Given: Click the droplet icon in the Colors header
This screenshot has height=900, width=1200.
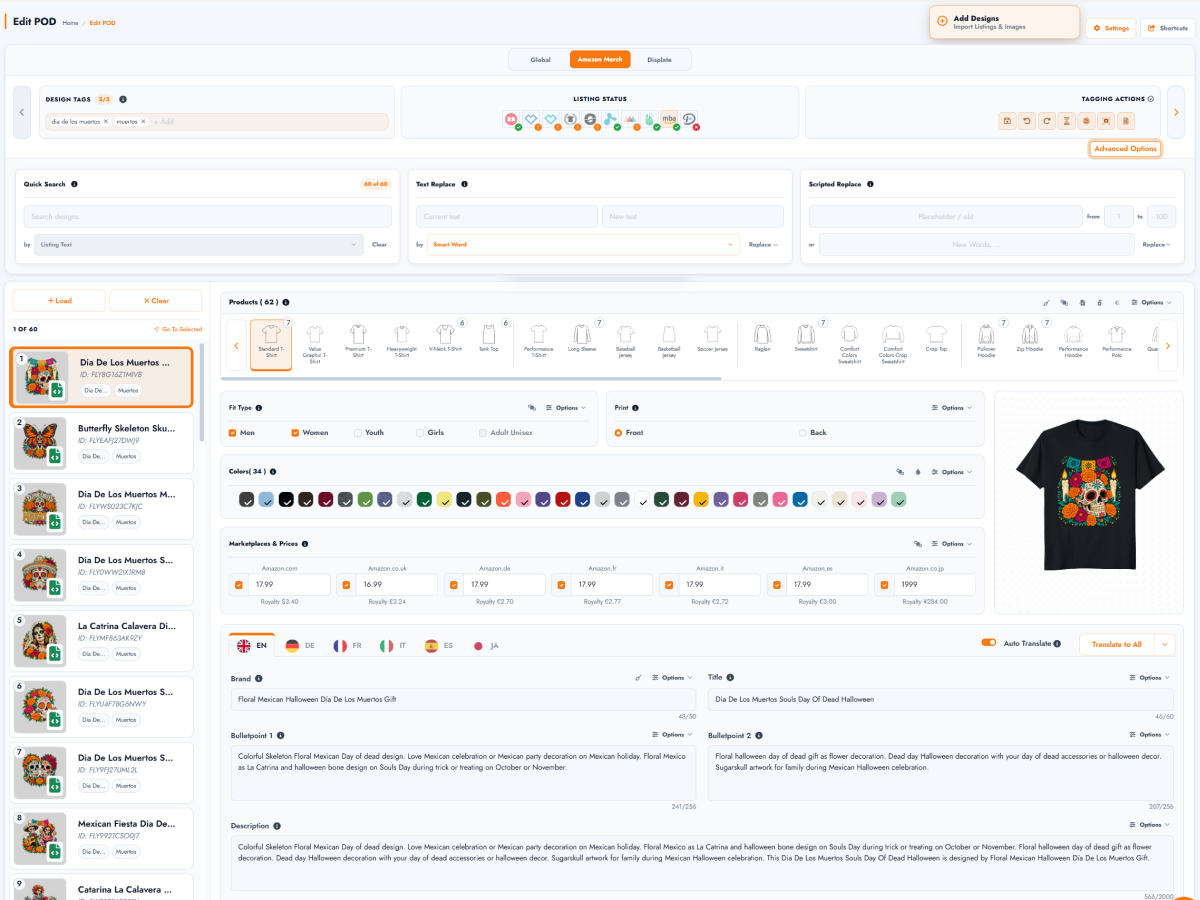Looking at the screenshot, I should (917, 472).
